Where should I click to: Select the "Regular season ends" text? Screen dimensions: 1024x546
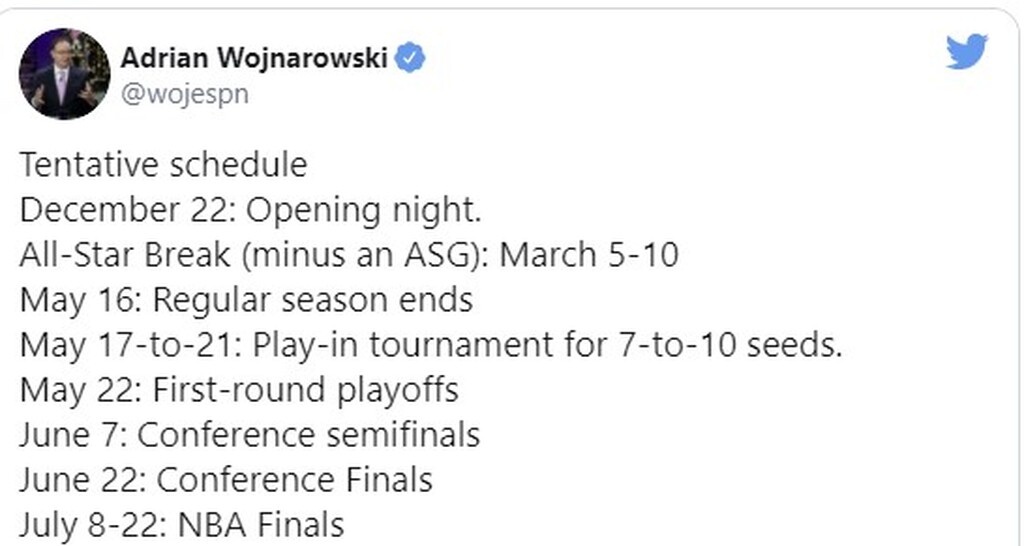click(313, 300)
